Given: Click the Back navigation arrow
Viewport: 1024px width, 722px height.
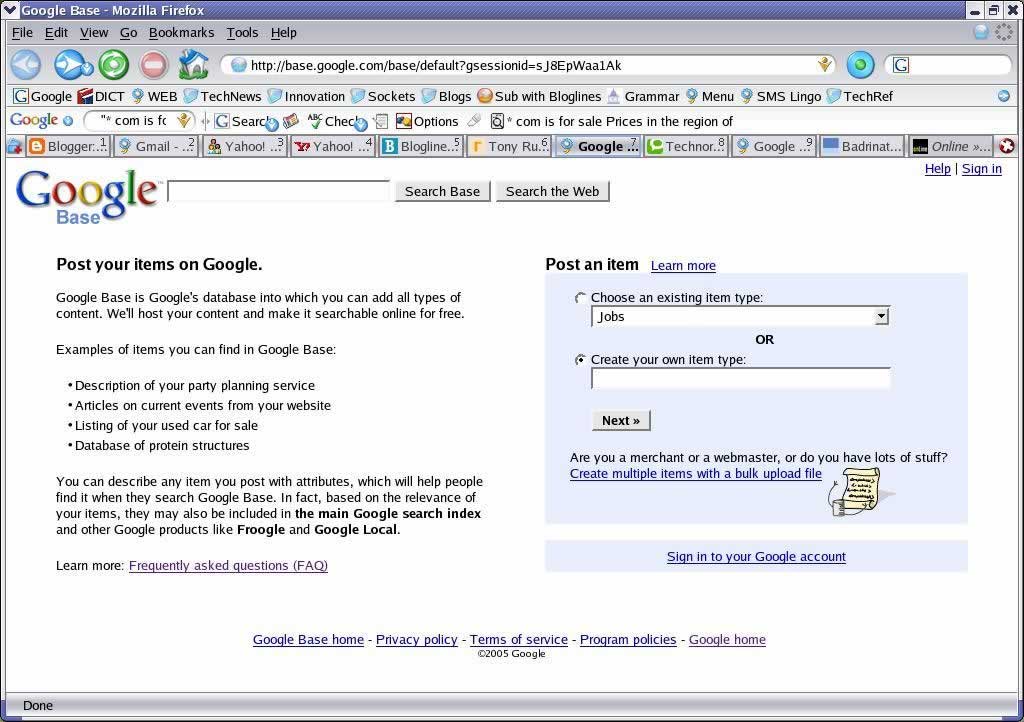Looking at the screenshot, I should 27,65.
